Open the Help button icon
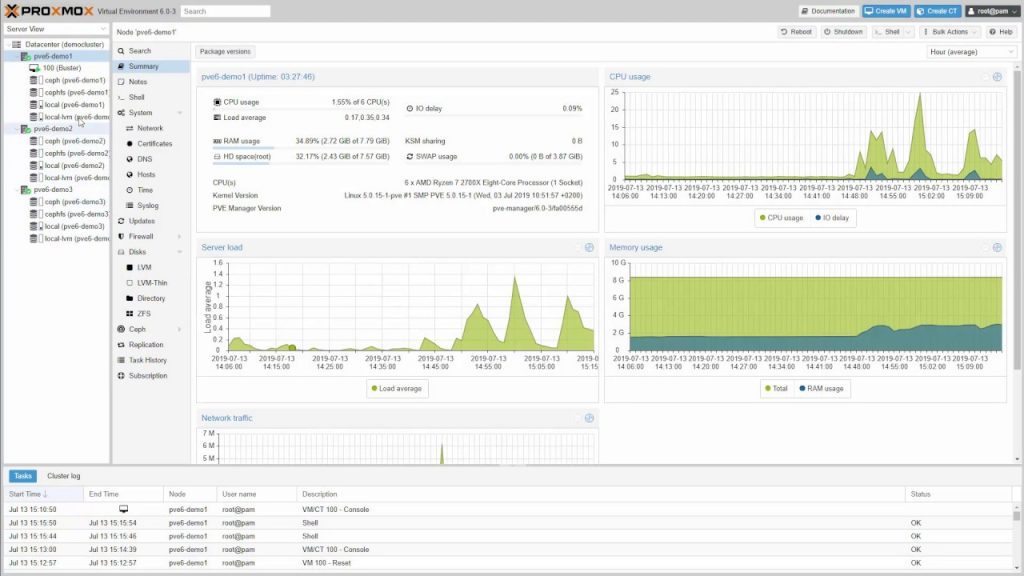The height and width of the screenshot is (576, 1024). [x=1000, y=32]
